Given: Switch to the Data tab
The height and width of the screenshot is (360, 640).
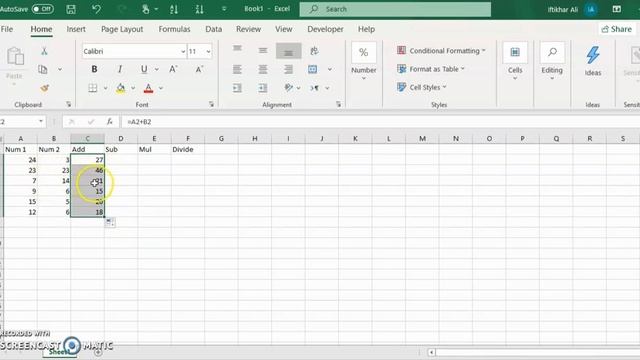Looking at the screenshot, I should pyautogui.click(x=213, y=29).
